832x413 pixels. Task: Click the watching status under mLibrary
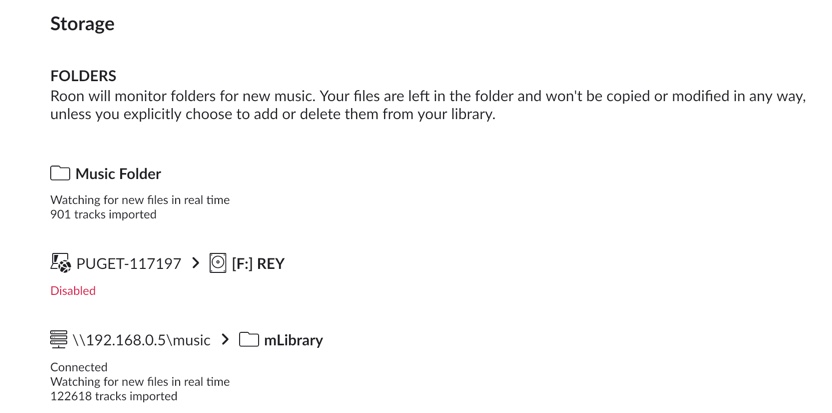tap(140, 382)
